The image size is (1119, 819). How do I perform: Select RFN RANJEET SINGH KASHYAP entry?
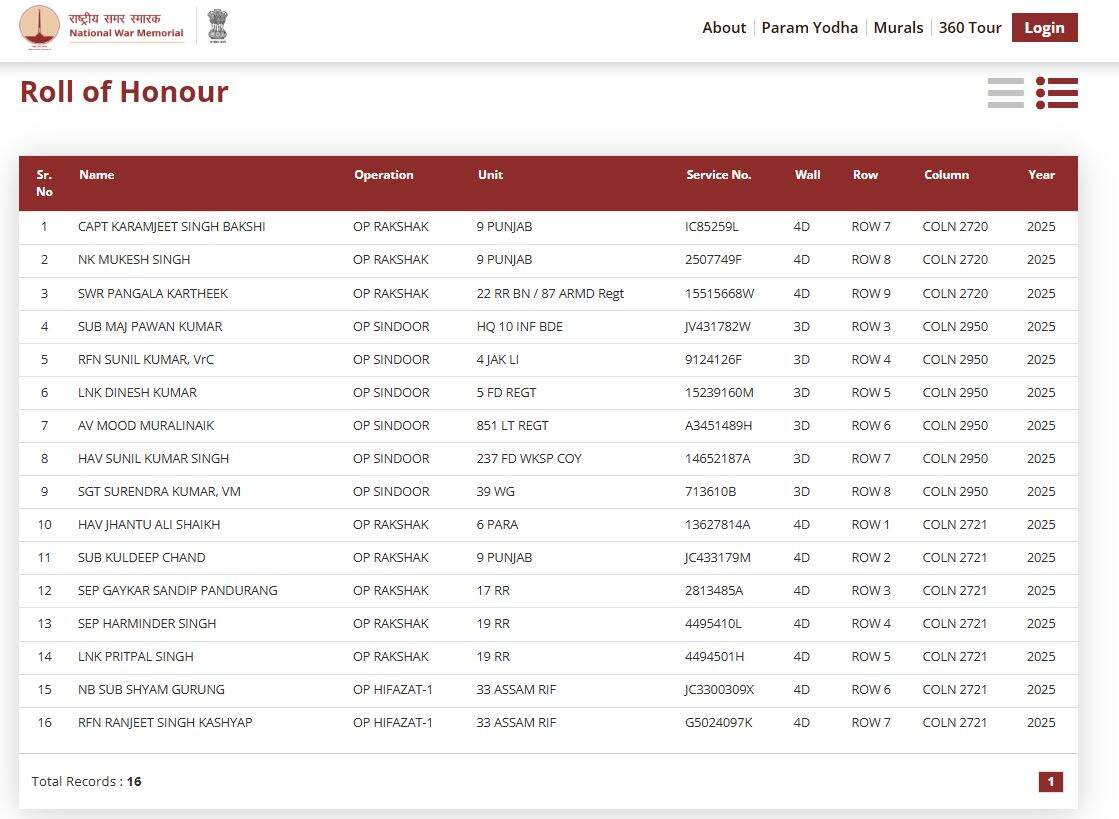click(165, 723)
